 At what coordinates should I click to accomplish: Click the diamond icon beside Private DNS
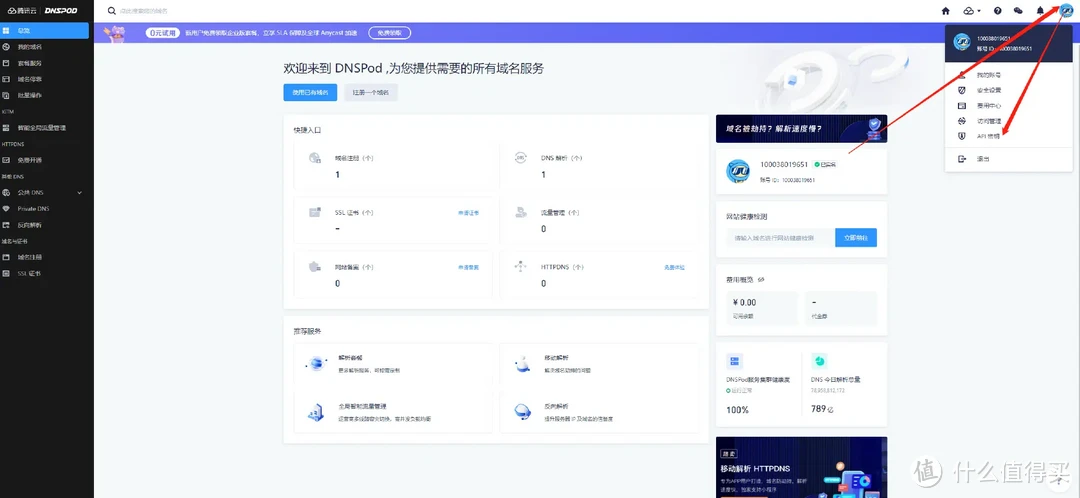6,209
